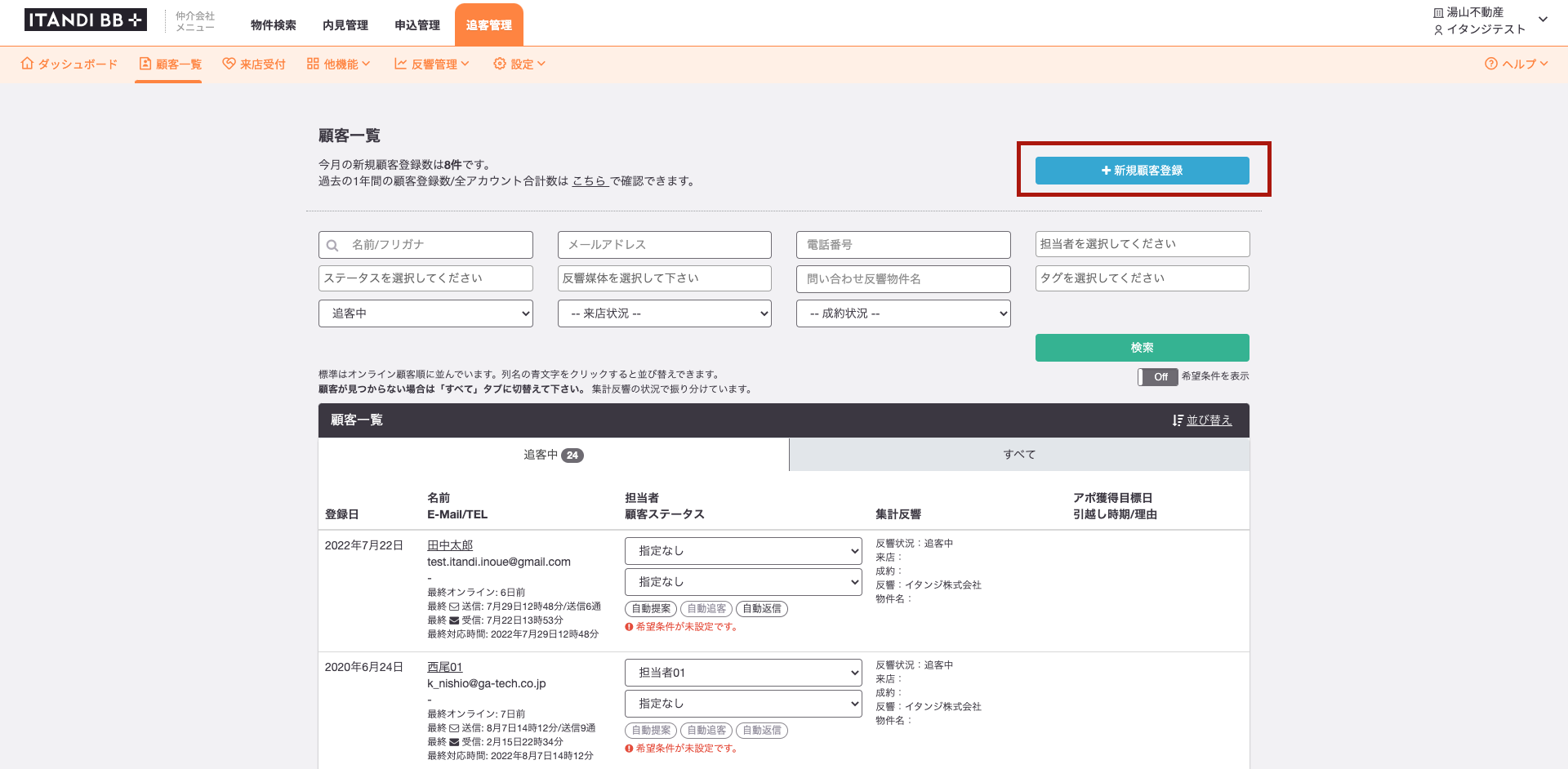This screenshot has width=1568, height=769.
Task: Open the ダッシュボード home page
Action: pyautogui.click(x=69, y=64)
